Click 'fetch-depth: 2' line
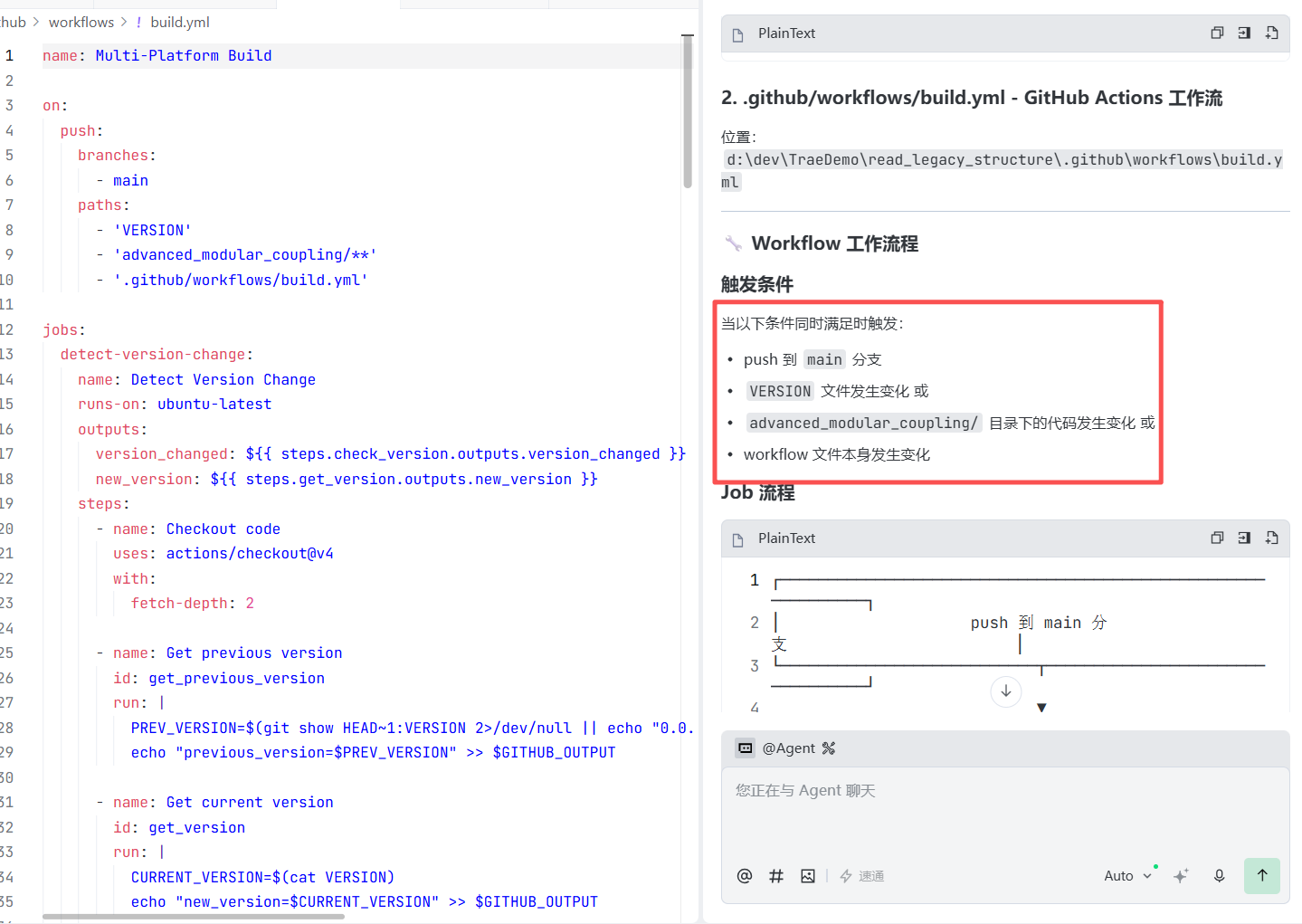Image resolution: width=1302 pixels, height=924 pixels. click(x=193, y=603)
